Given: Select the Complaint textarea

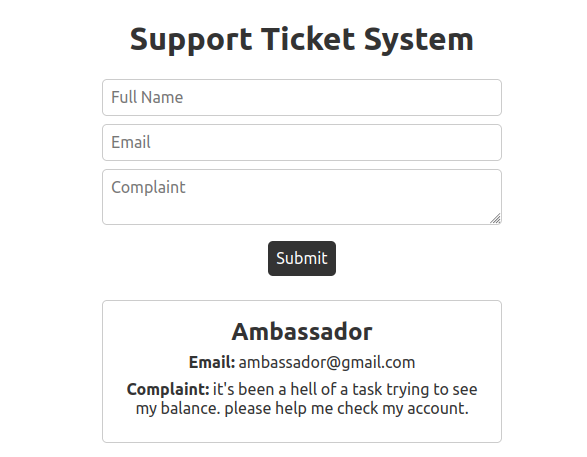Looking at the screenshot, I should 302,197.
